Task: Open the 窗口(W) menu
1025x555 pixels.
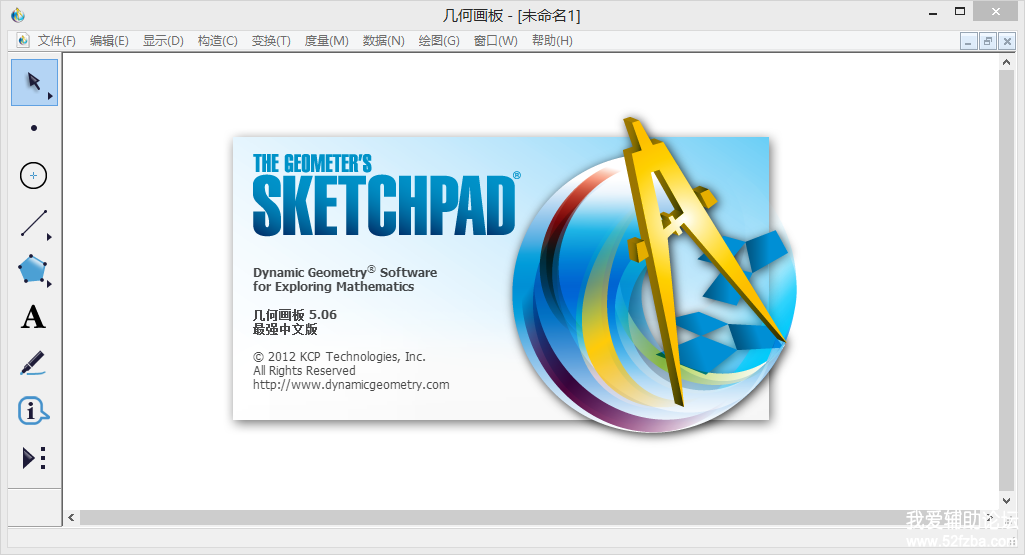Action: (496, 41)
